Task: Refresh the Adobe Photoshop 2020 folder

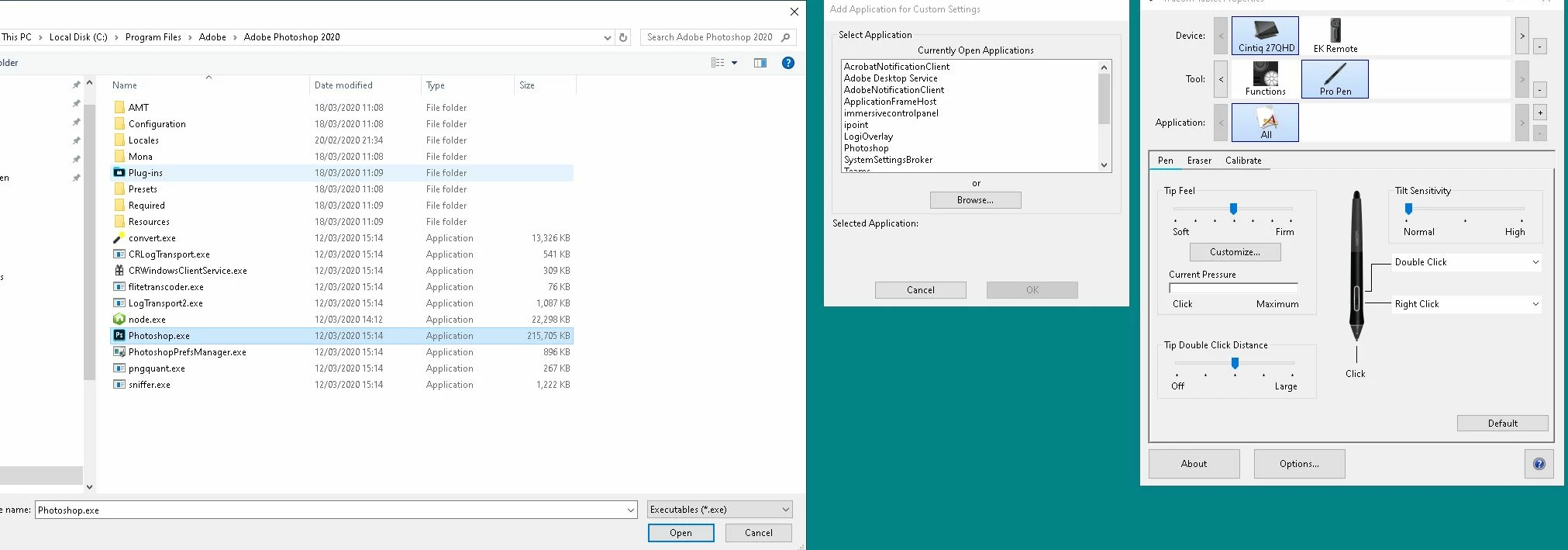Action: tap(623, 37)
